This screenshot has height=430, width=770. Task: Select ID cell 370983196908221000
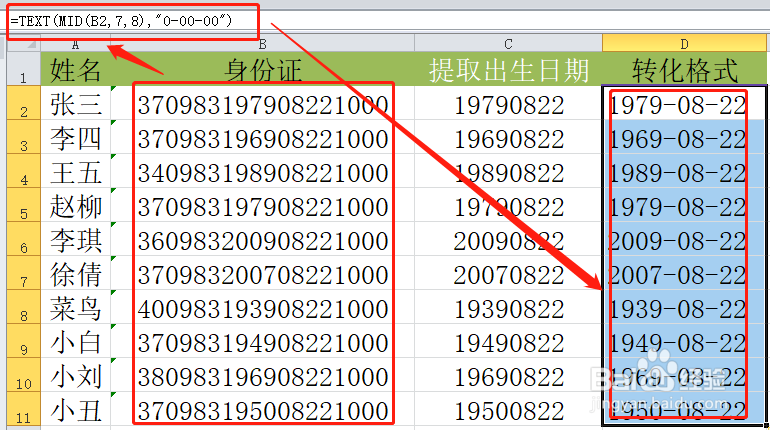click(263, 137)
